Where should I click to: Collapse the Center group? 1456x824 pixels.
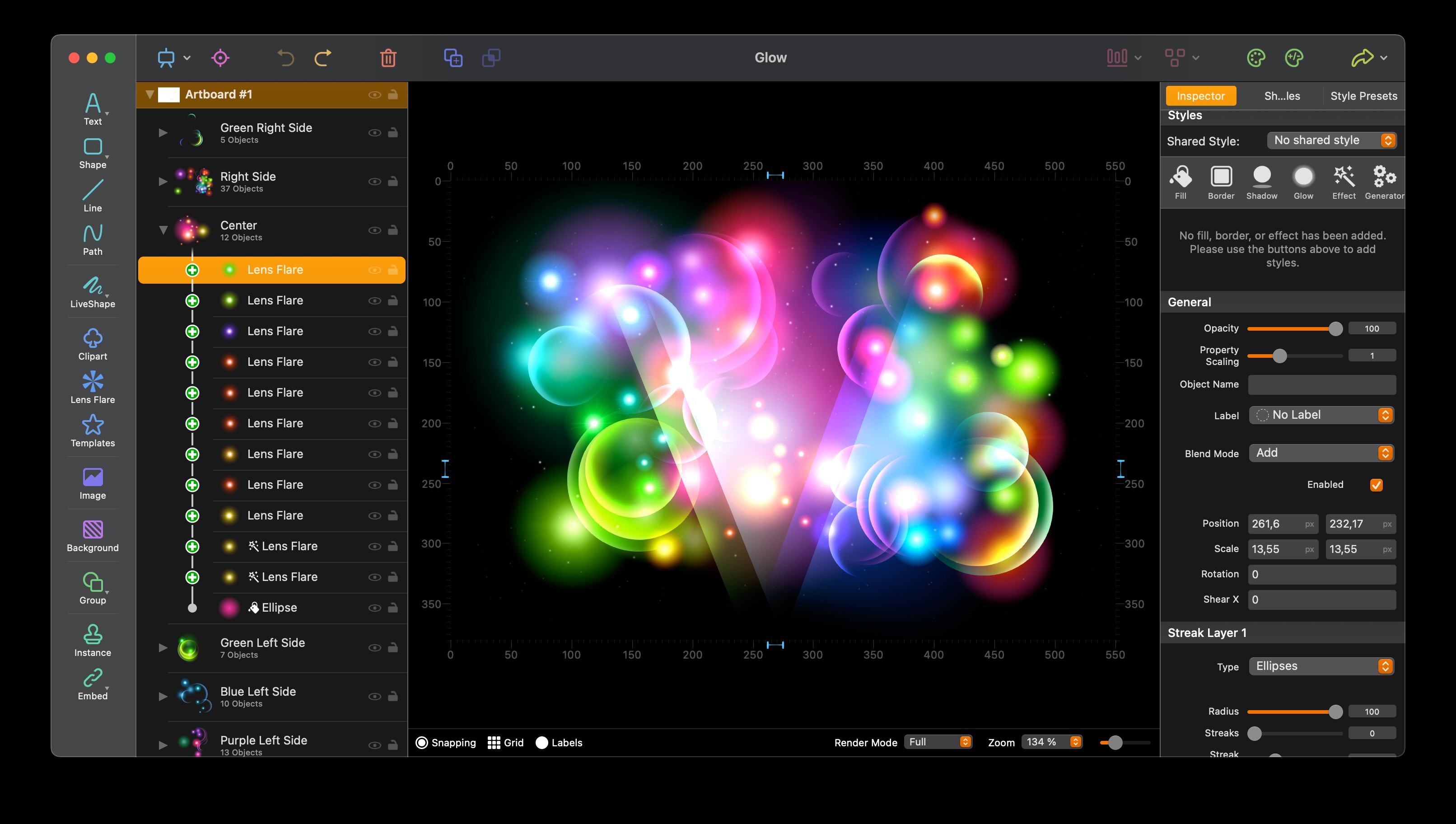point(163,230)
